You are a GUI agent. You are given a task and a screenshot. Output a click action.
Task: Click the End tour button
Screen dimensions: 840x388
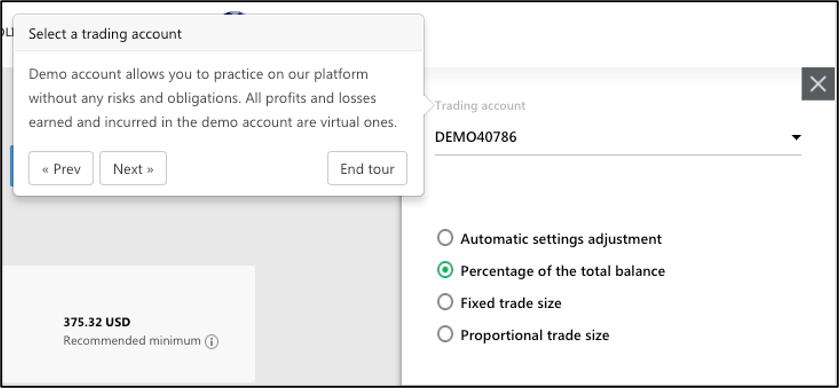(367, 168)
